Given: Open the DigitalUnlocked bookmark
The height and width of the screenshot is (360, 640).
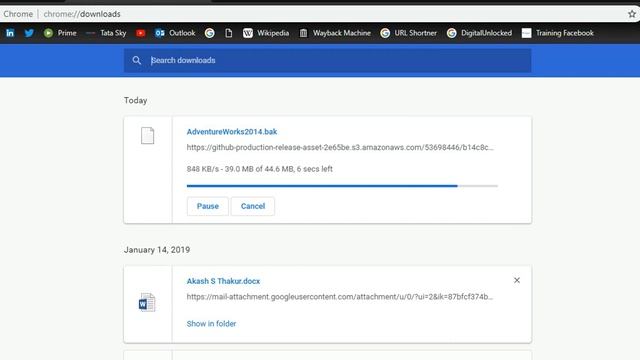Looking at the screenshot, I should click(x=479, y=33).
